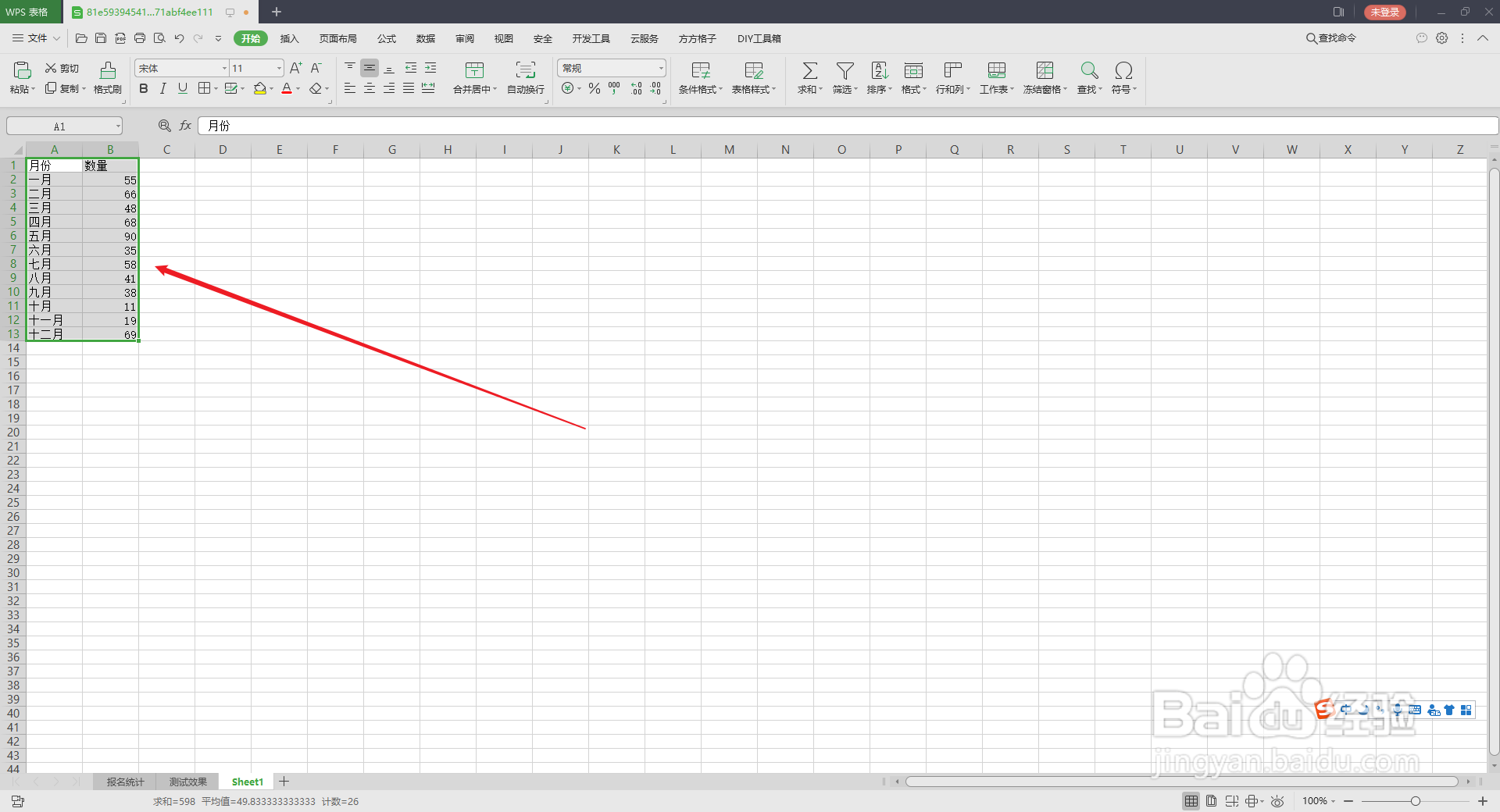Image resolution: width=1500 pixels, height=812 pixels.
Task: Click the zoom magnifier beside fx
Action: coord(165,126)
